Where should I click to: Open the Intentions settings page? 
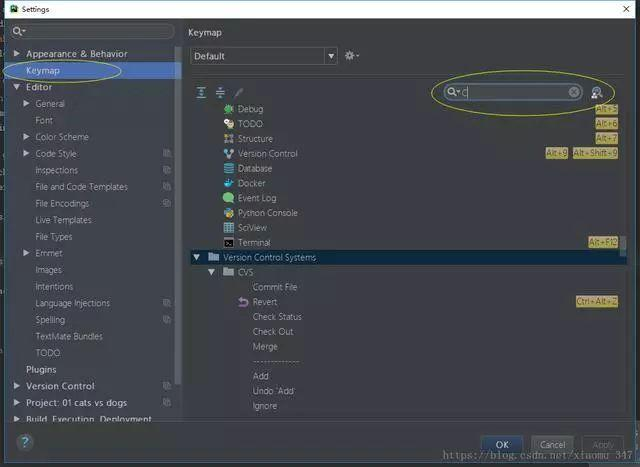54,286
